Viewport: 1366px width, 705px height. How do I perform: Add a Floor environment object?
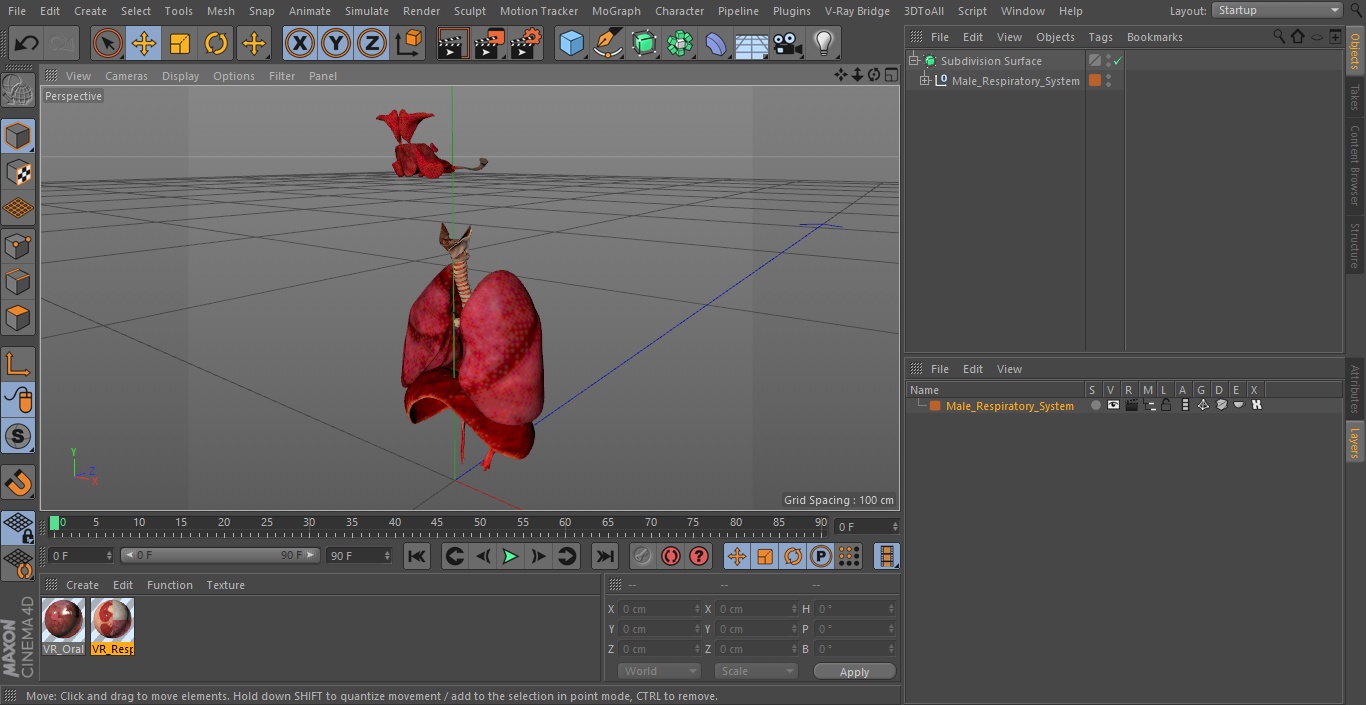752,43
